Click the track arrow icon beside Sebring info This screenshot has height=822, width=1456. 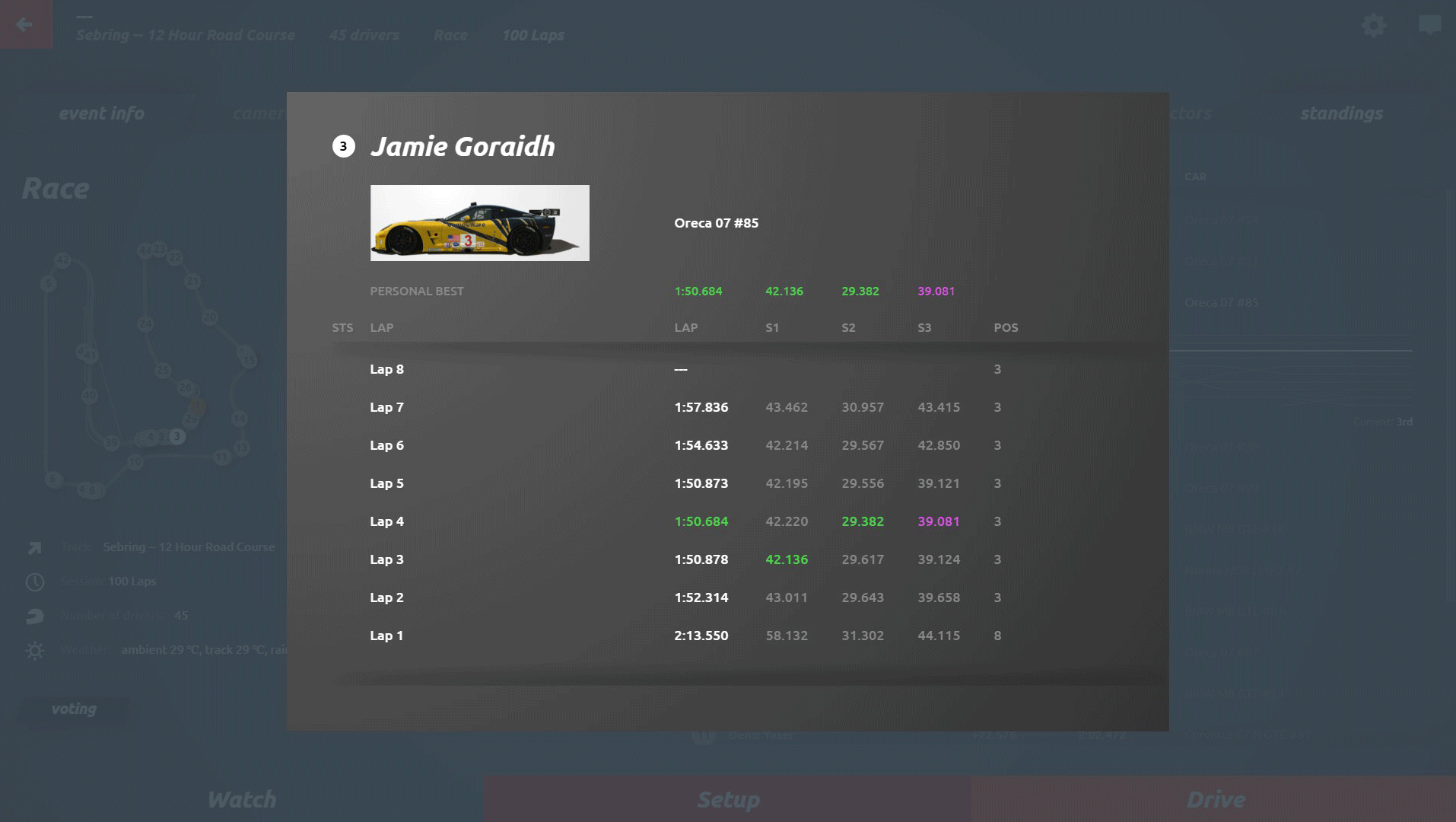click(35, 548)
